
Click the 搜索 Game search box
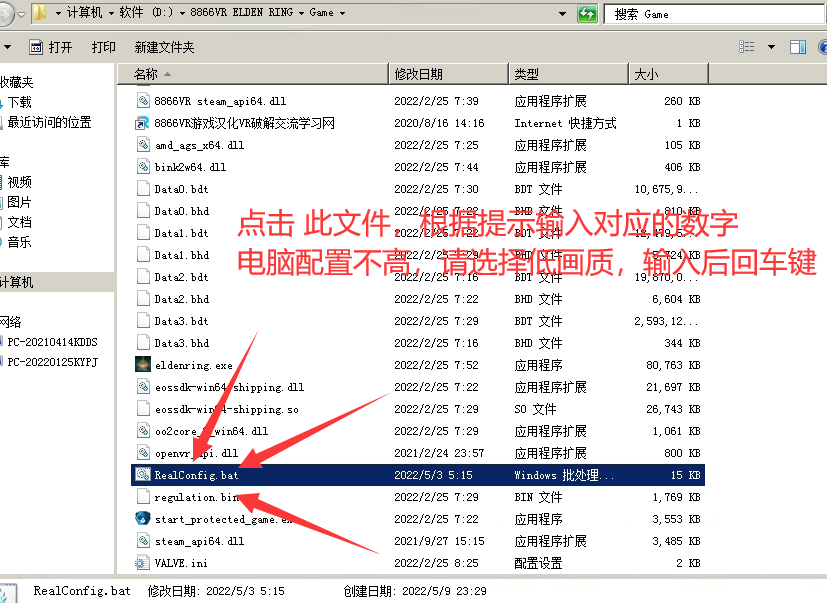[x=715, y=14]
